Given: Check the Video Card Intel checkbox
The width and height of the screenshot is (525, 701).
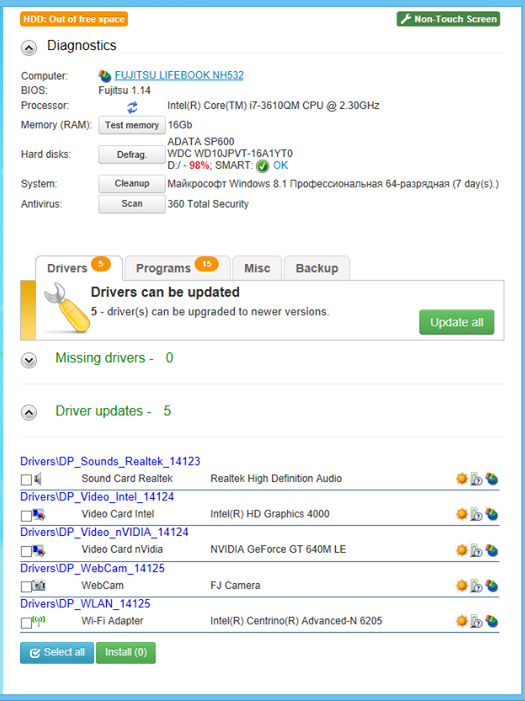Looking at the screenshot, I should 26,516.
